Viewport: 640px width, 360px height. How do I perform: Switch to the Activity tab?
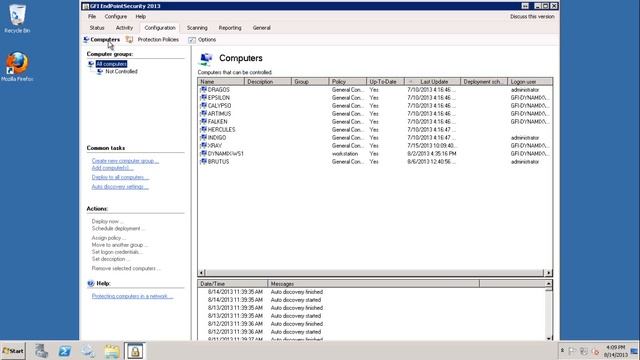click(124, 28)
